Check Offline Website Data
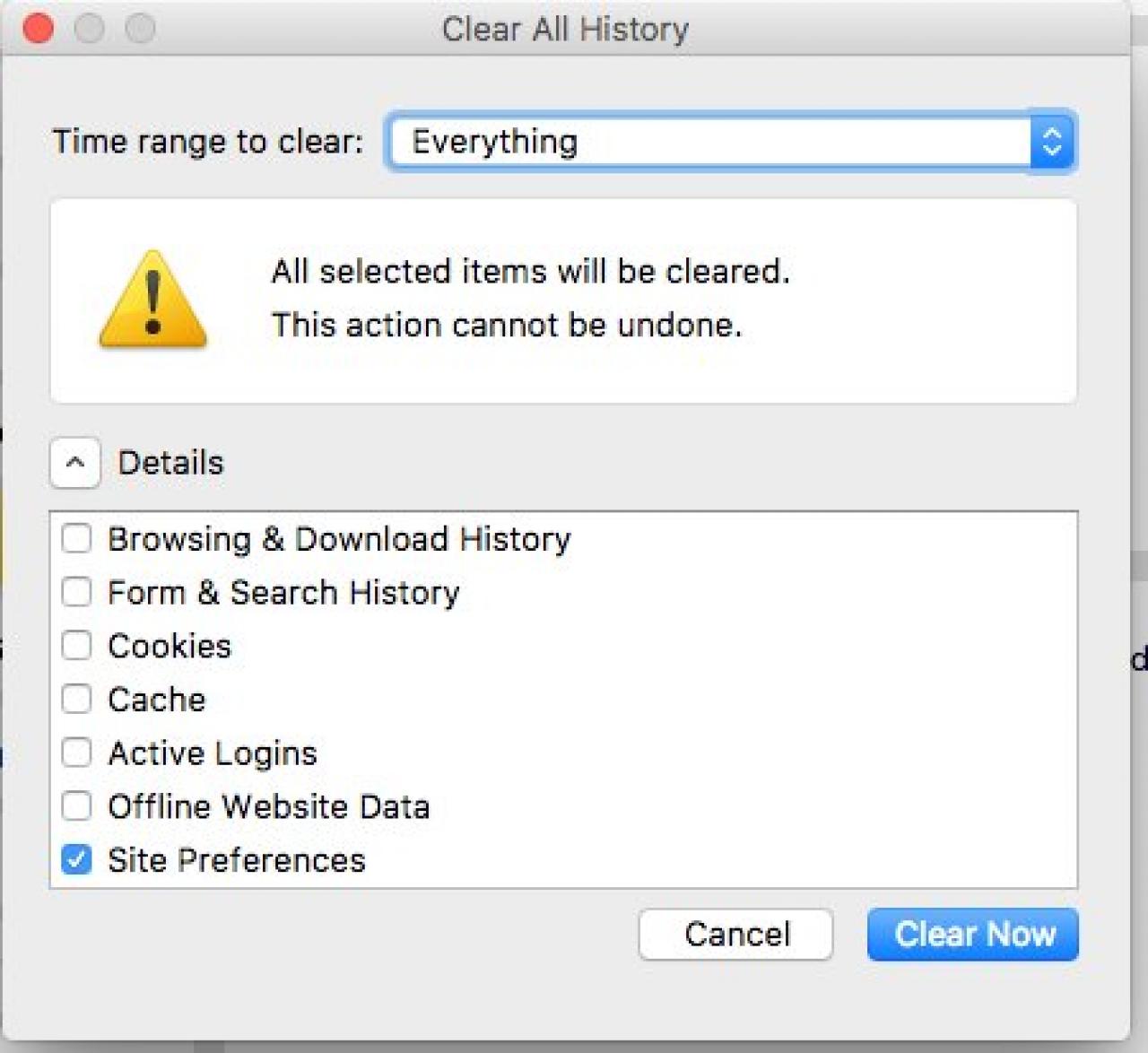Viewport: 1148px width, 1053px height. tap(77, 806)
